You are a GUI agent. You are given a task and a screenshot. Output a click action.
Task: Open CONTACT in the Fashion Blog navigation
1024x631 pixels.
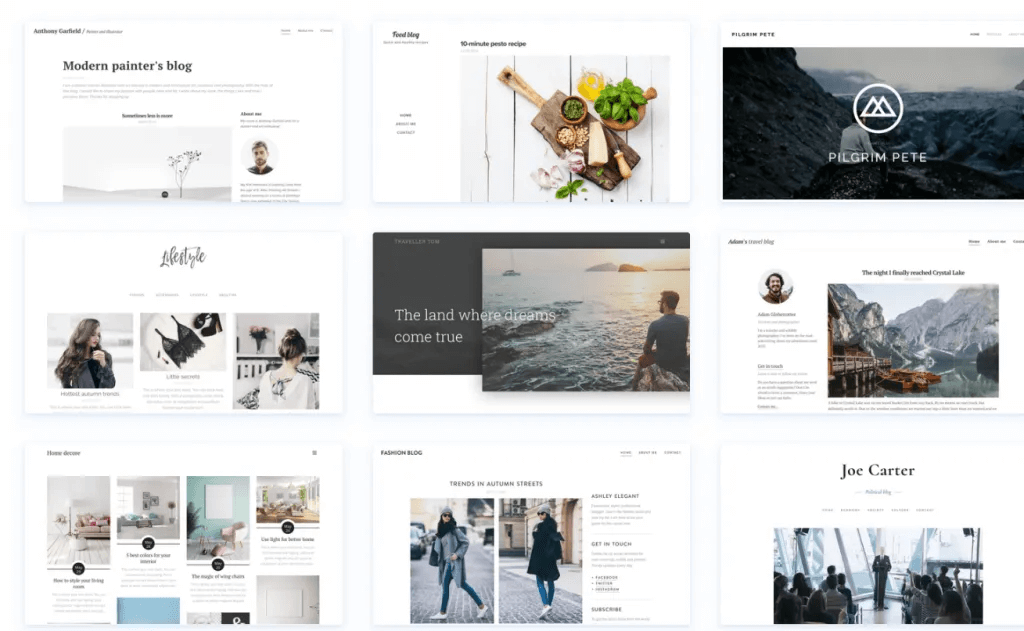click(673, 453)
